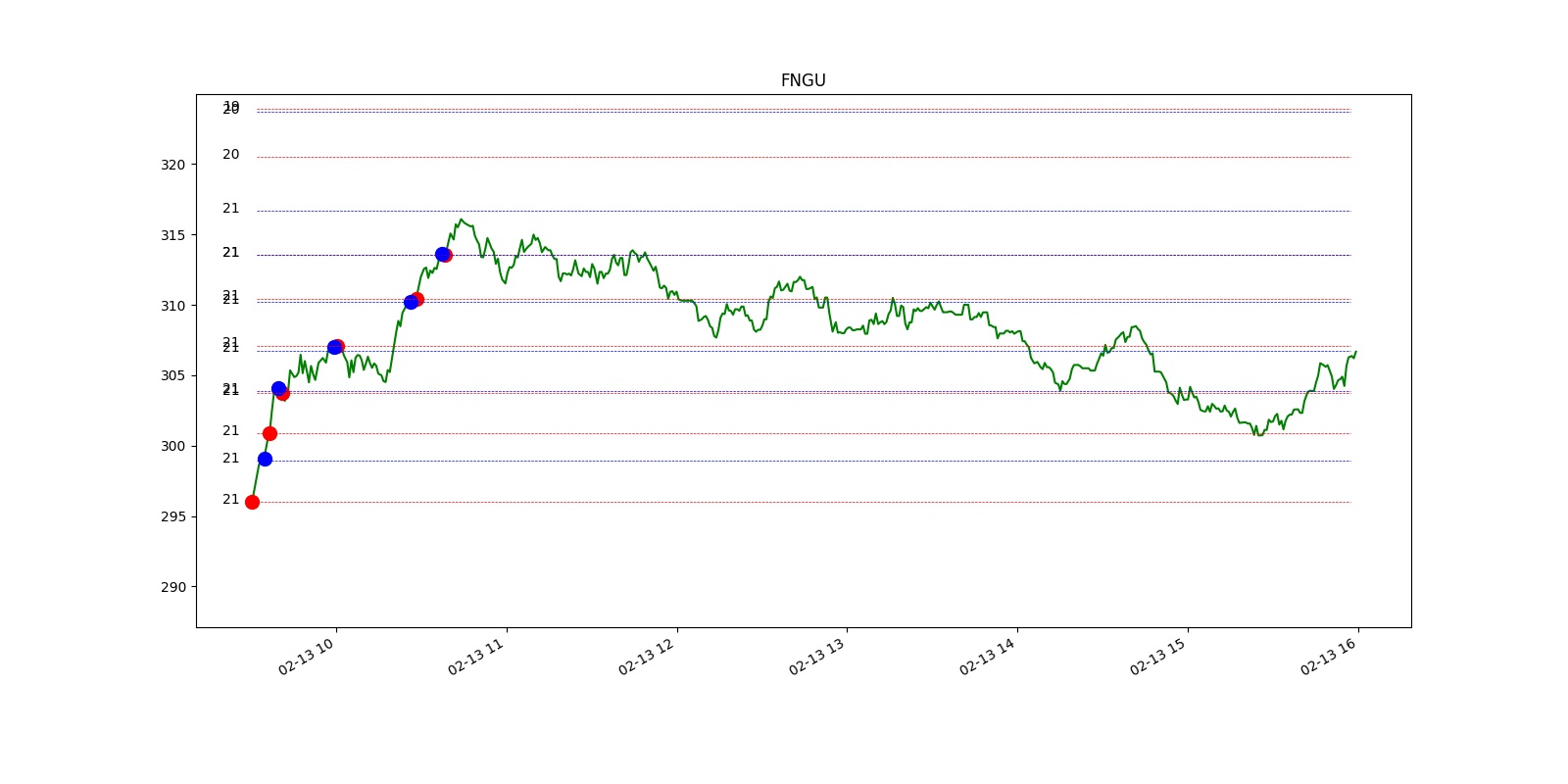Select the 310 y-axis tick label
This screenshot has height=784, width=1568.
172,306
